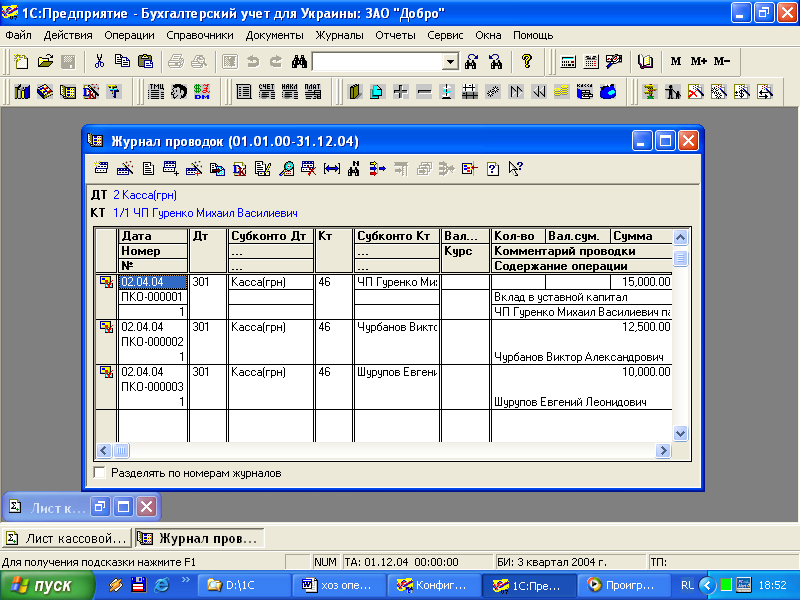
Task: Click journal vertical scrollbar down arrow
Action: point(680,433)
